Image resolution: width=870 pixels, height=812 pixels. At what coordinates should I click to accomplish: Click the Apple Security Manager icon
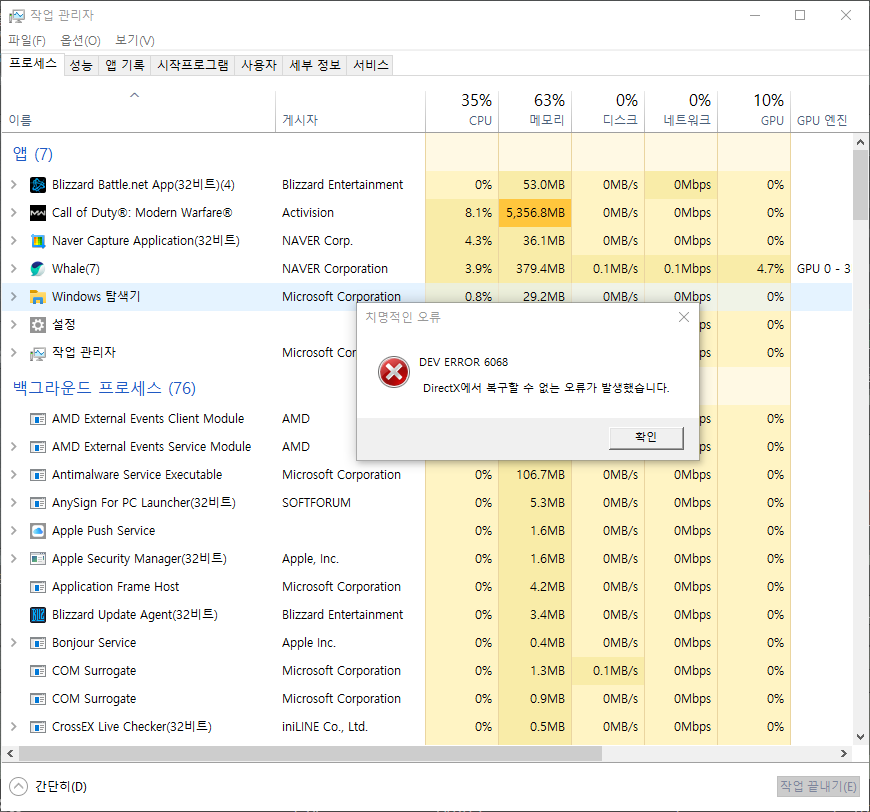[38, 559]
